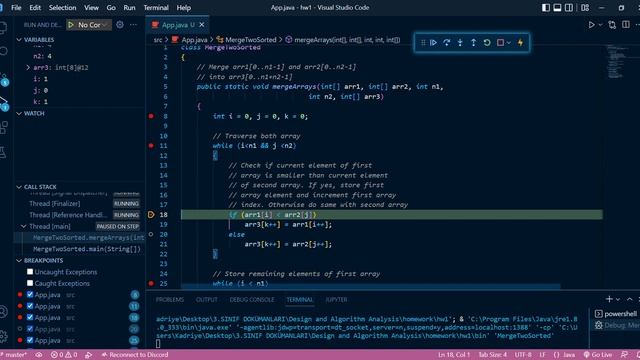
Task: Enable Caught Exceptions breakpoint
Action: [30, 283]
